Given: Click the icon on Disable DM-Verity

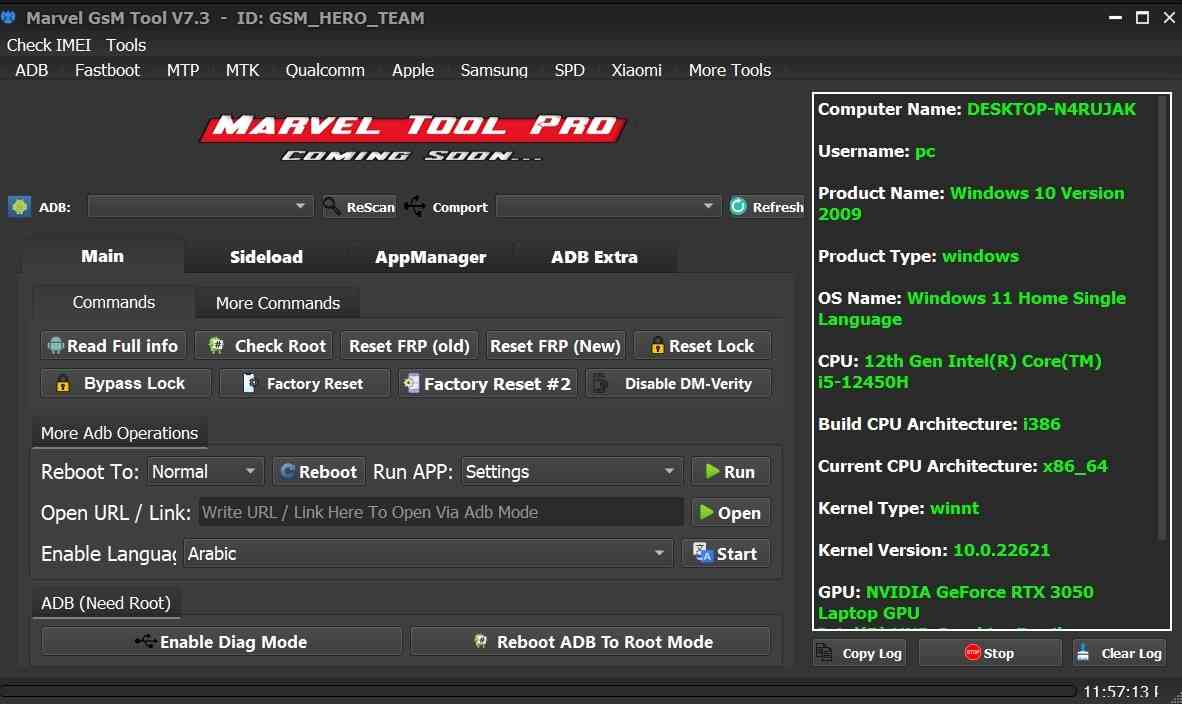Looking at the screenshot, I should coord(600,383).
